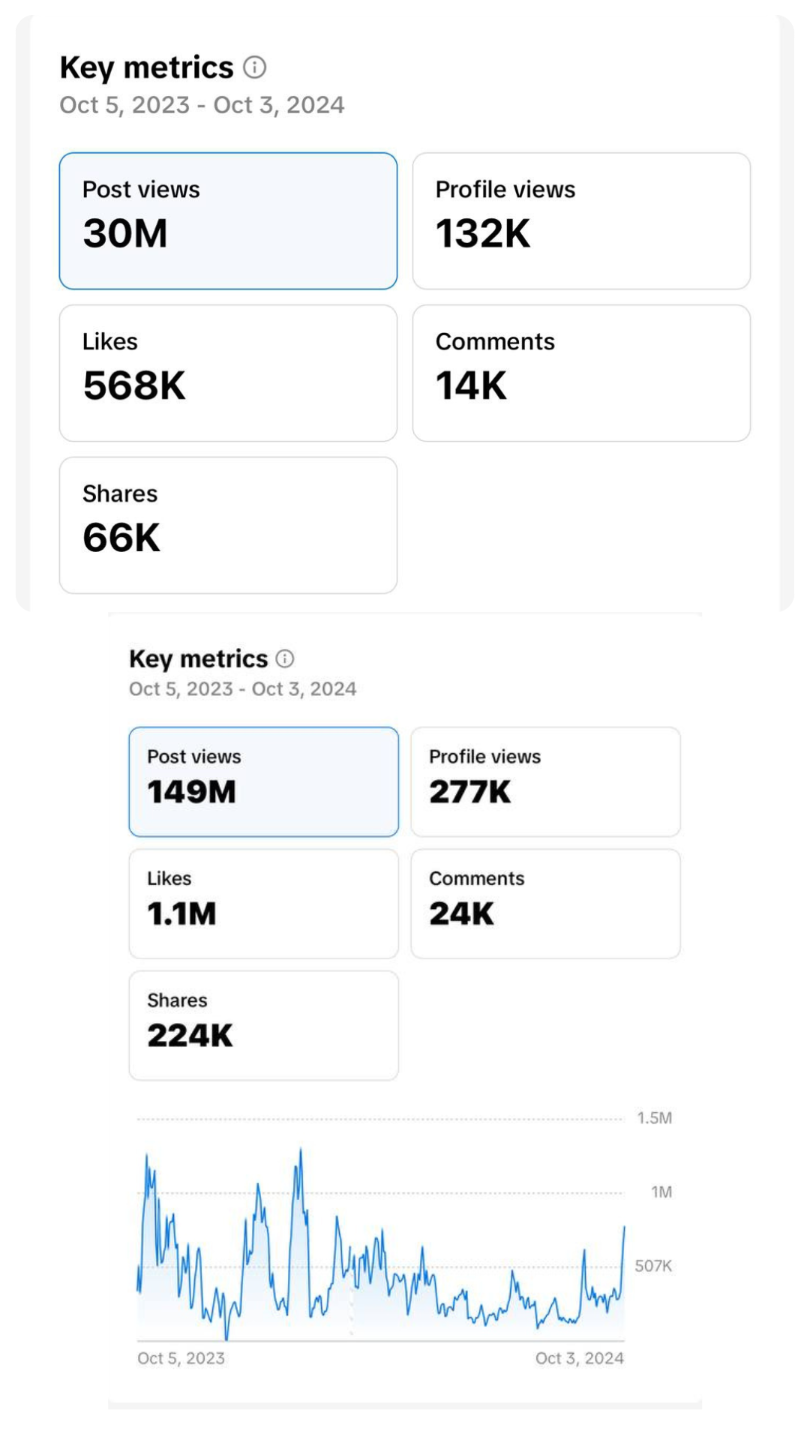Screen dimensions: 810x1440
Task: Click info icon beside the upper Key metrics heading
Action: (255, 68)
